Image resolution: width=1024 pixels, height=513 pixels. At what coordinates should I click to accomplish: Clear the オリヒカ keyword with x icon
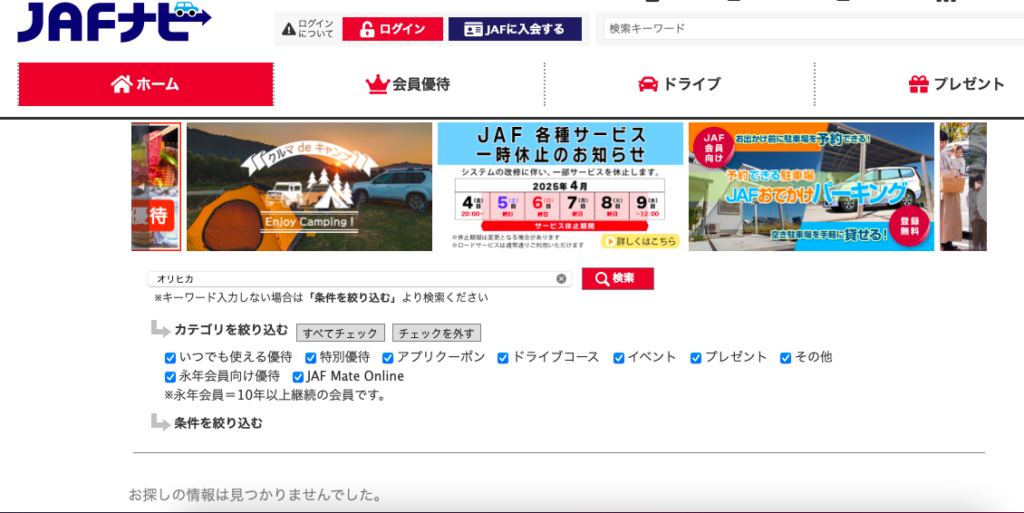click(x=561, y=279)
